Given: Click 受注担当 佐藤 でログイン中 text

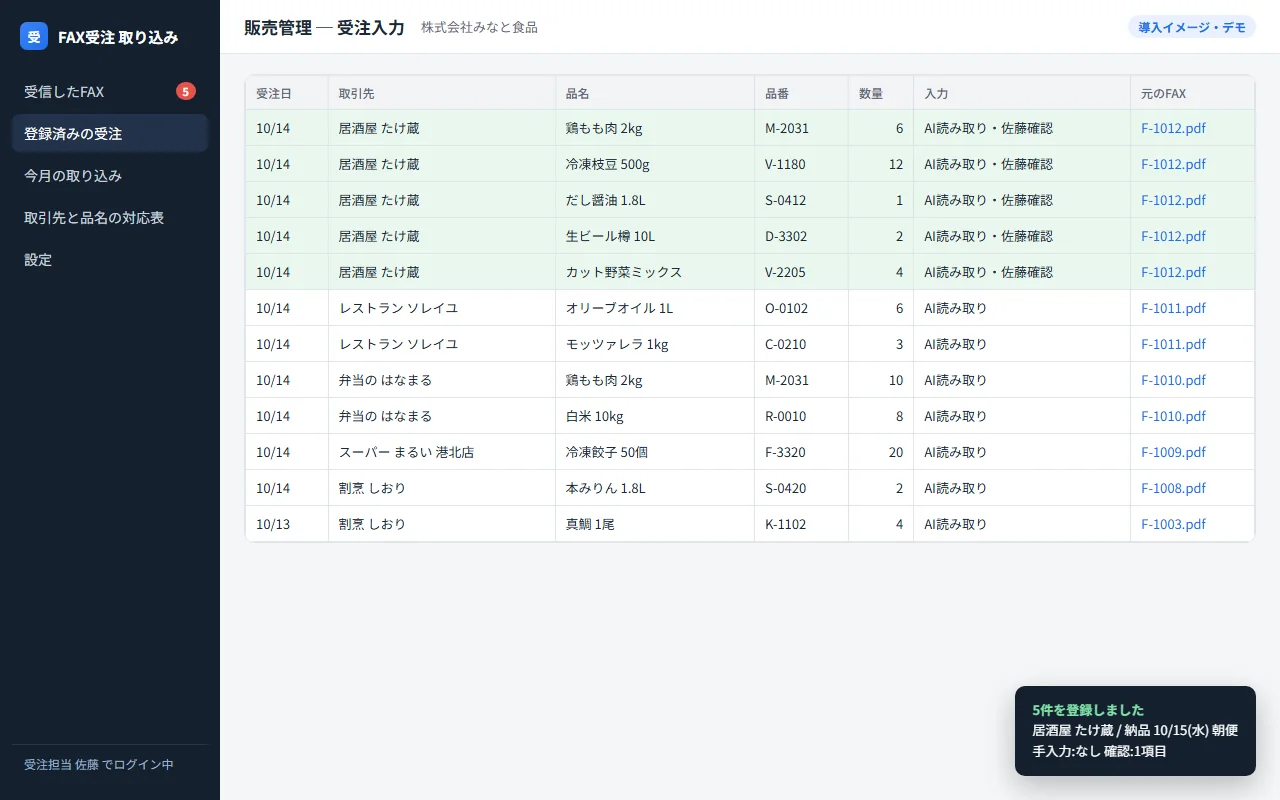Looking at the screenshot, I should tap(99, 764).
